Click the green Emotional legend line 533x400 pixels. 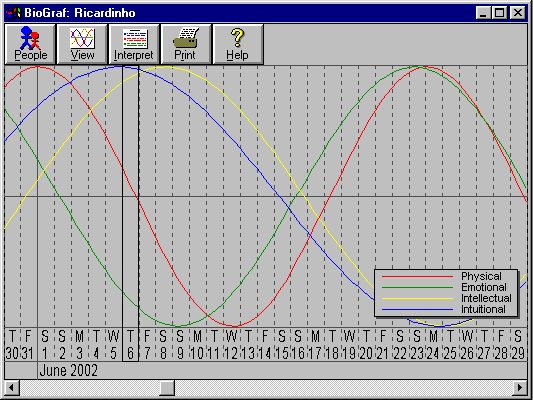[x=417, y=288]
